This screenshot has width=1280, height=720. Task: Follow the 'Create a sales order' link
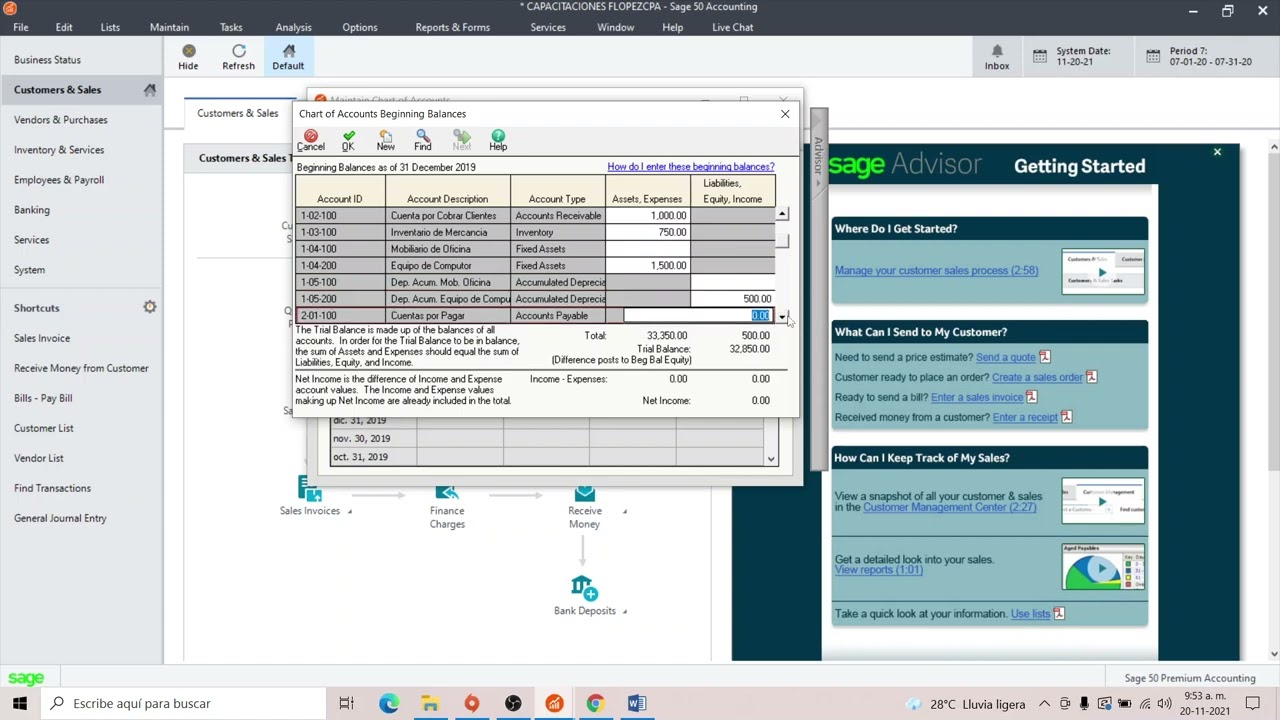coord(1037,377)
